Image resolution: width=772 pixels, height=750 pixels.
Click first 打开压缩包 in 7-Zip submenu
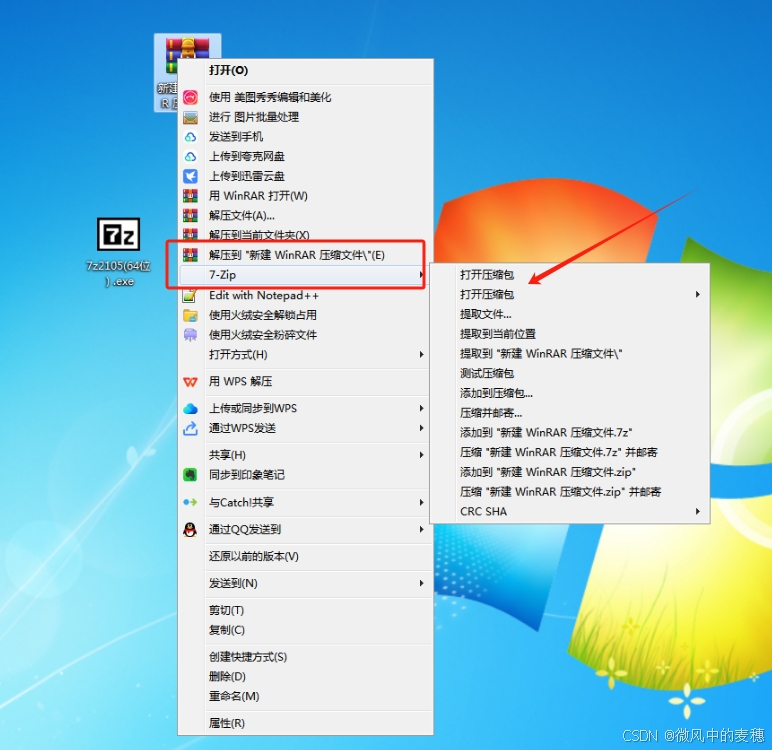pyautogui.click(x=570, y=275)
